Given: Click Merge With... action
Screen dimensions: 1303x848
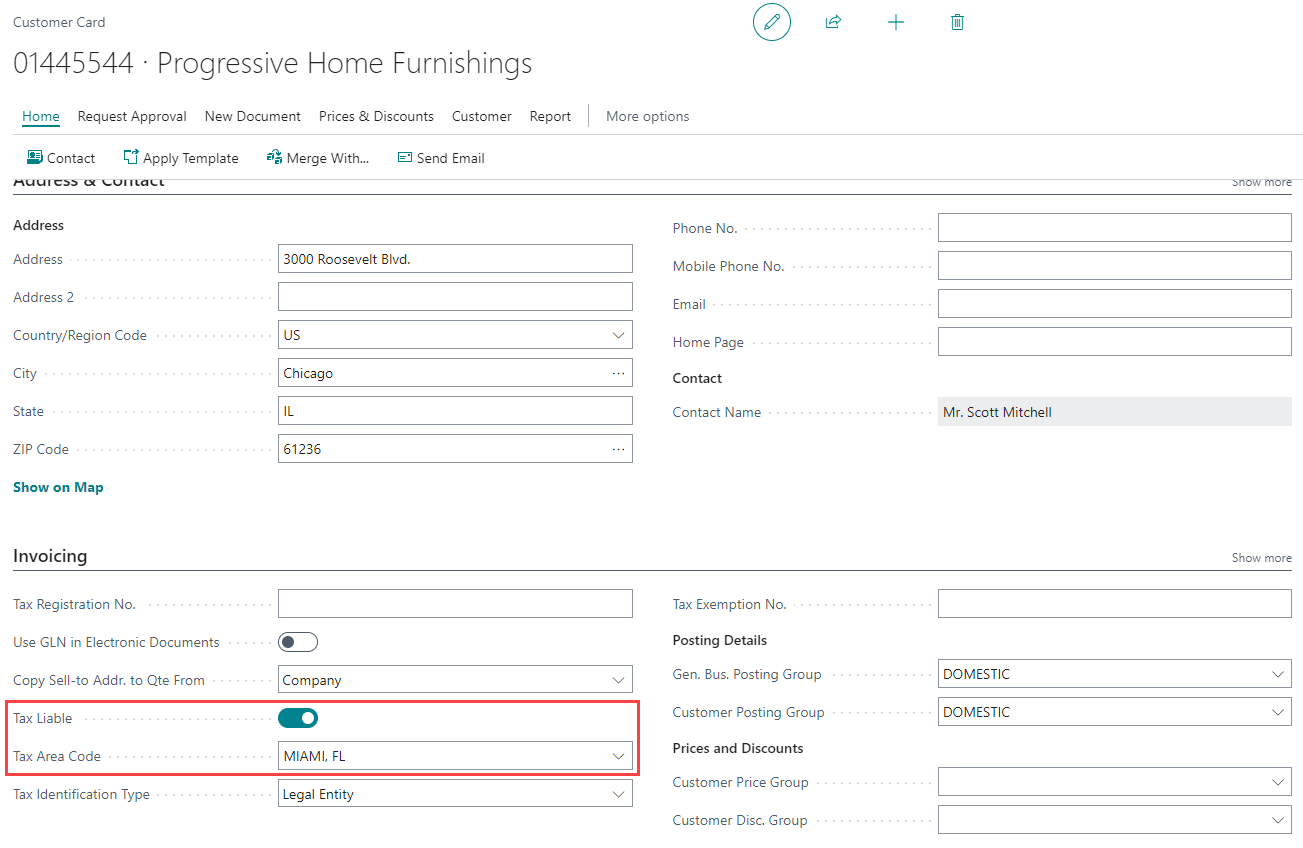Looking at the screenshot, I should pyautogui.click(x=318, y=158).
